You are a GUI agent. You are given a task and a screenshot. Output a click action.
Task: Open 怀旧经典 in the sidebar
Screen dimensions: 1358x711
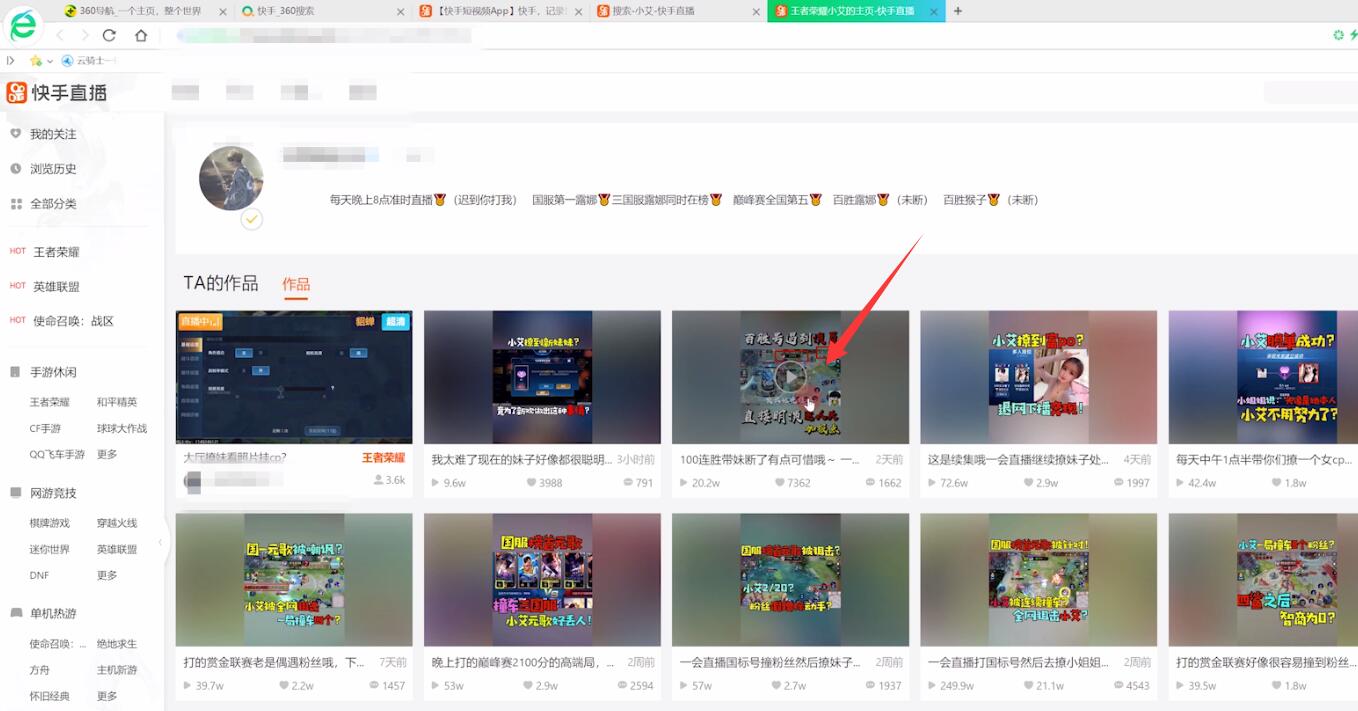(x=50, y=696)
